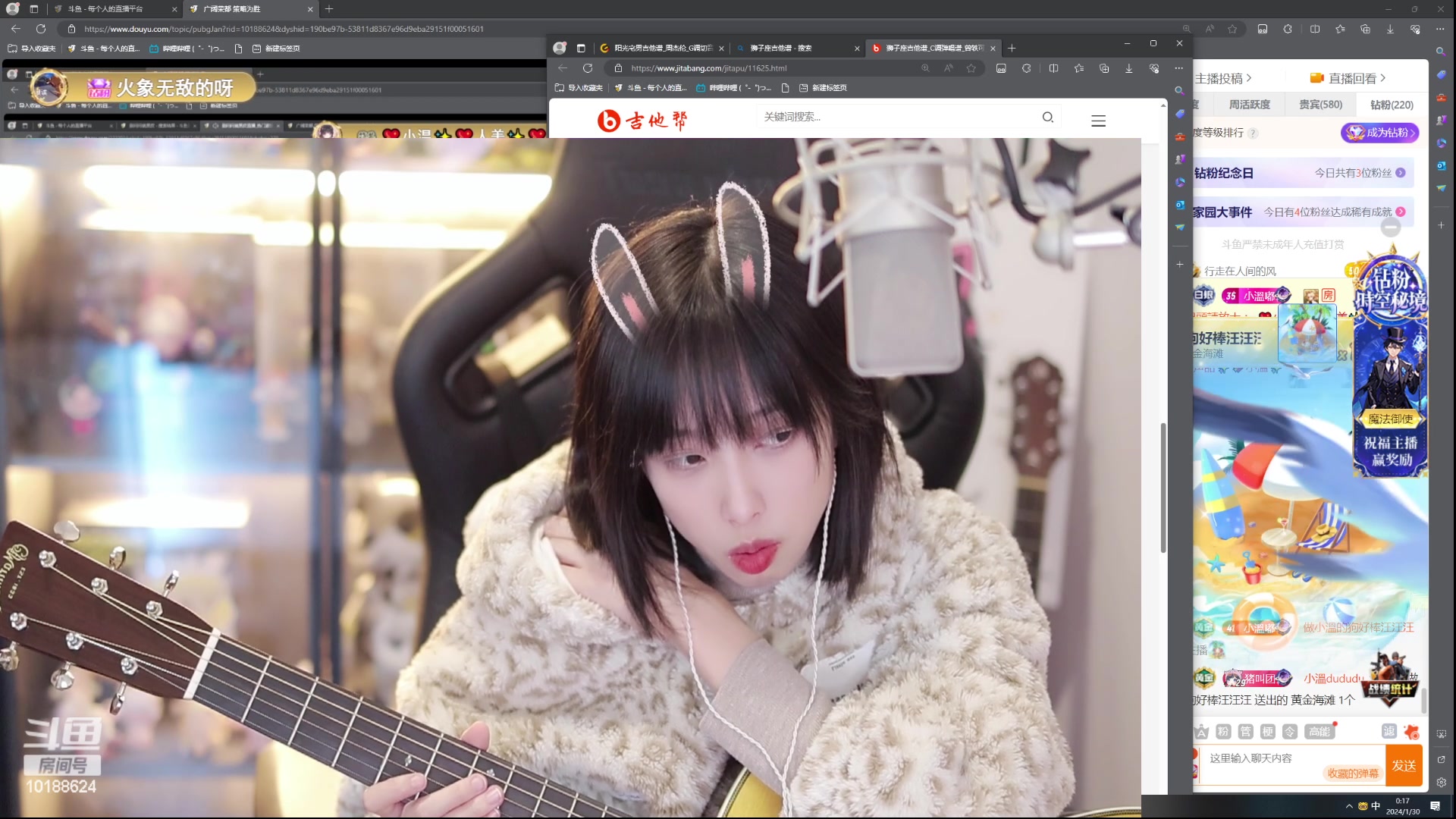Open favorites list in jitabang browser window
Viewport: 1456px width, 819px height.
(1079, 68)
